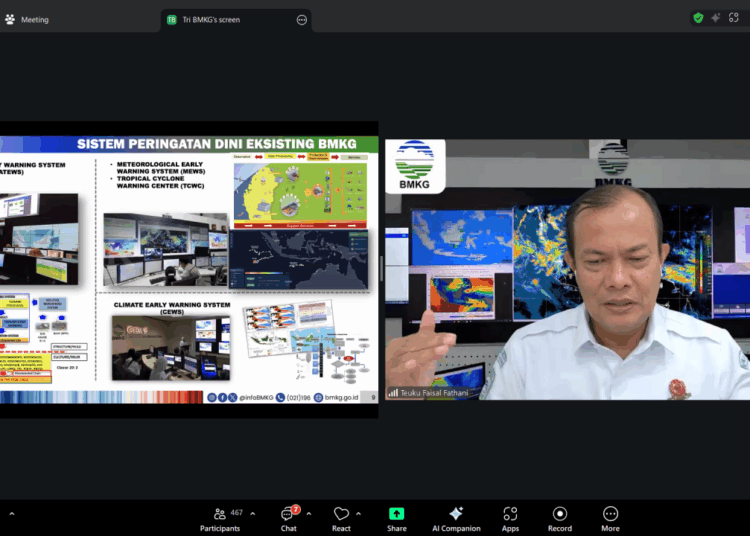Open the More options menu
Image resolution: width=750 pixels, height=536 pixels.
(x=610, y=519)
